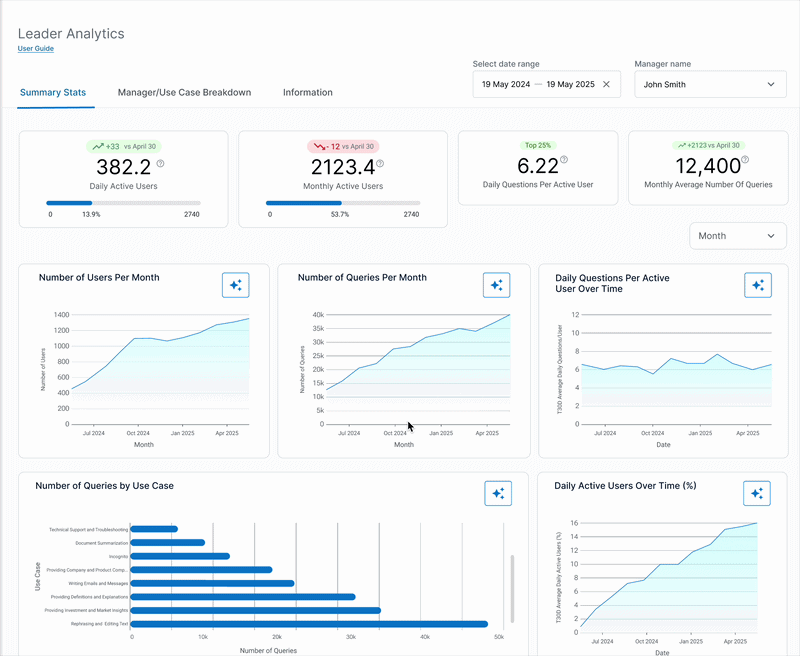This screenshot has width=800, height=656.
Task: Switch to Manager/Use Case Breakdown tab
Action: tap(184, 92)
